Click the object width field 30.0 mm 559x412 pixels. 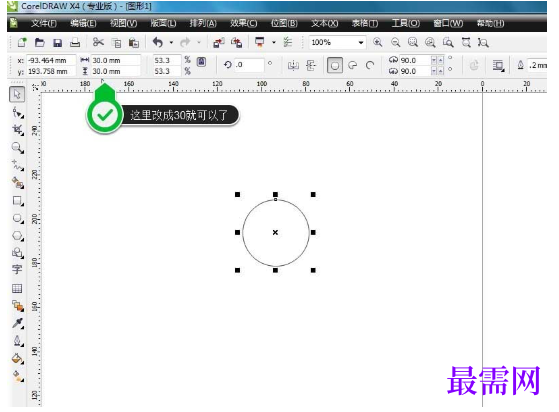116,60
